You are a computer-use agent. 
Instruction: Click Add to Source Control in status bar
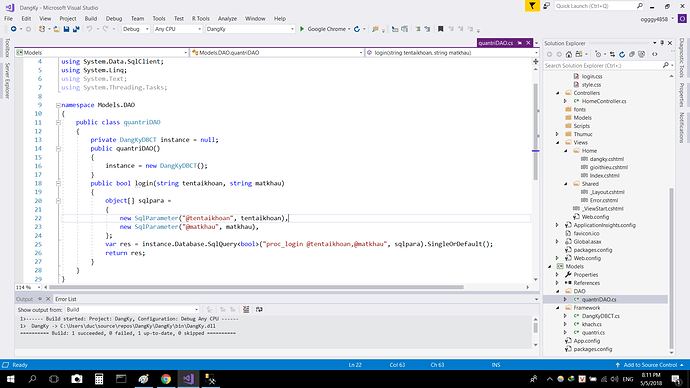[650, 365]
